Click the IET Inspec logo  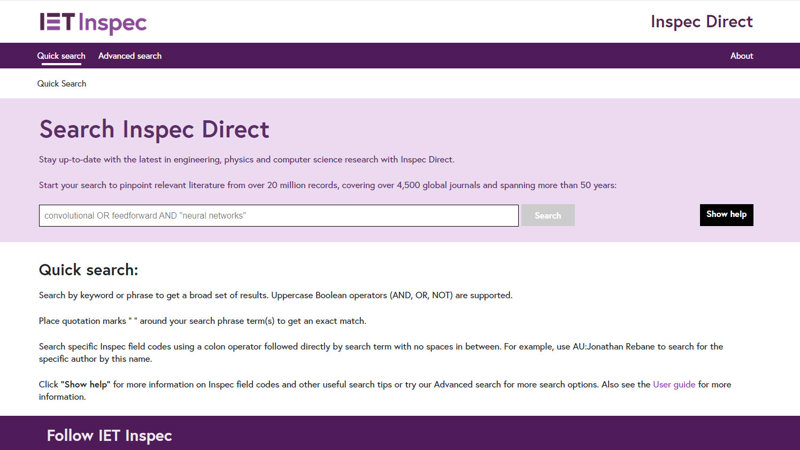pos(92,22)
